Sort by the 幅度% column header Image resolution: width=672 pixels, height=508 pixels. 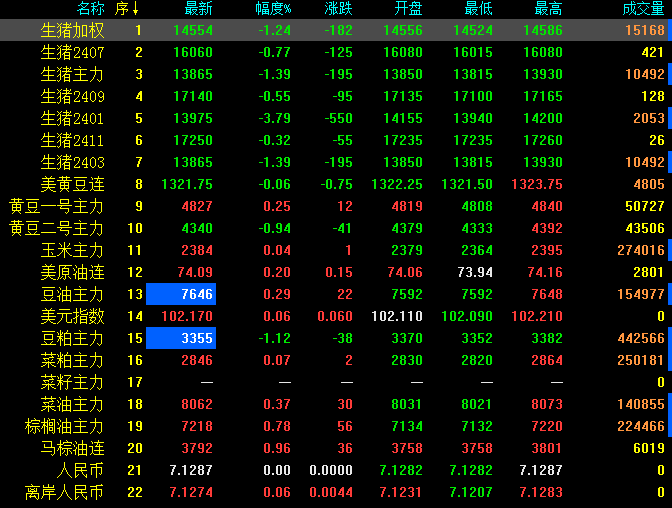pyautogui.click(x=273, y=8)
